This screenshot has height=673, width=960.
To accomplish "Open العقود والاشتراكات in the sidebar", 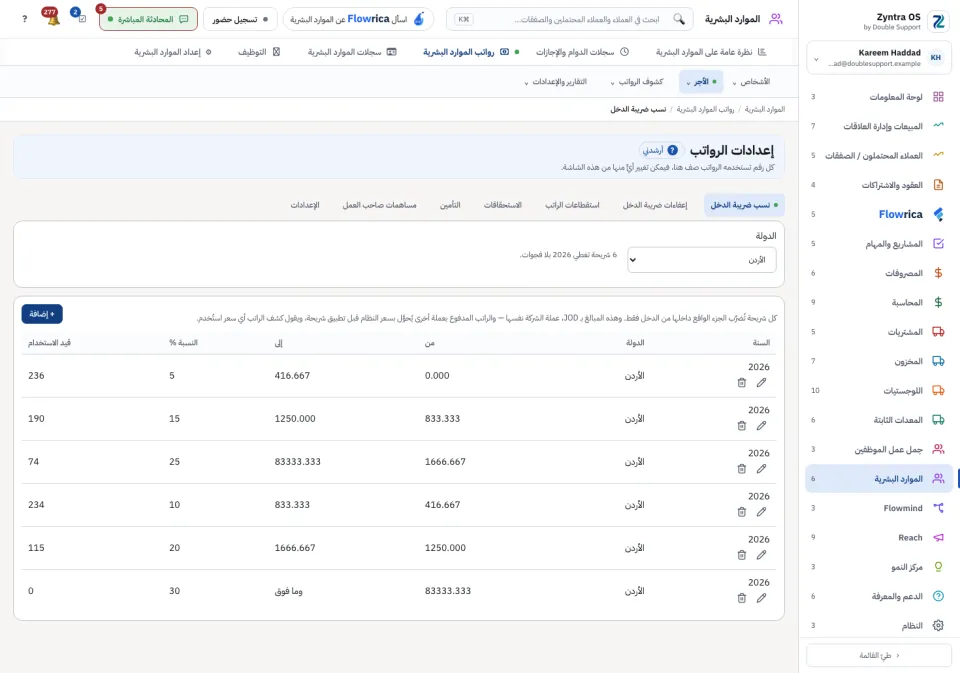I will point(879,185).
